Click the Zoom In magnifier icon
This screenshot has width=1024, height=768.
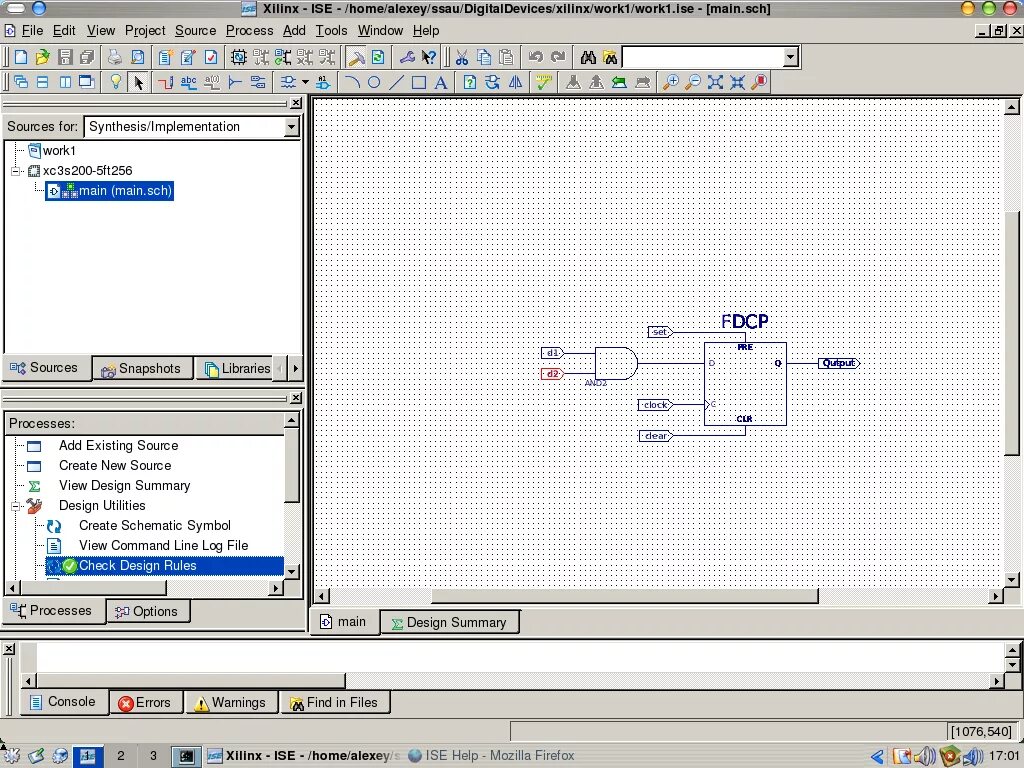(671, 82)
